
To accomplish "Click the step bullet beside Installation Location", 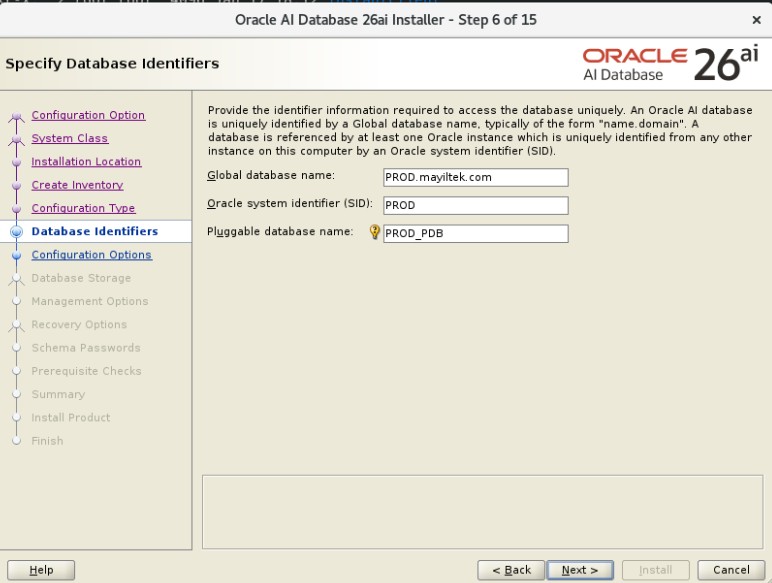I will (16, 162).
